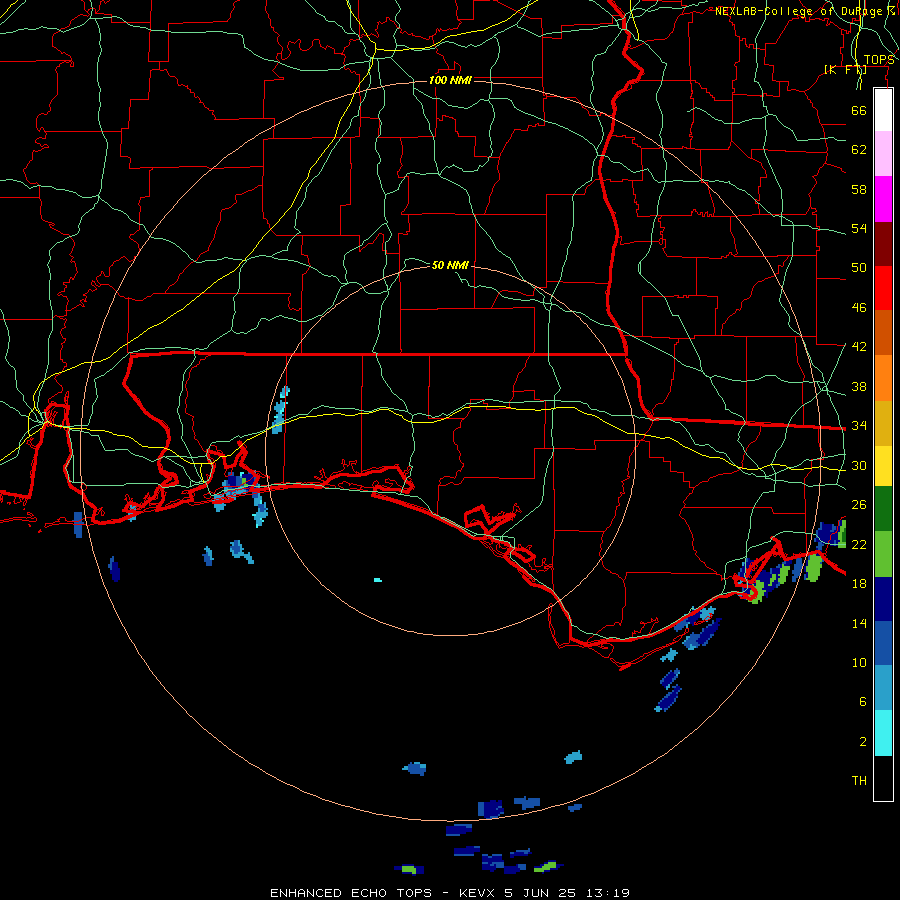Click the '26' legend value
900x900 pixels.
point(859,505)
